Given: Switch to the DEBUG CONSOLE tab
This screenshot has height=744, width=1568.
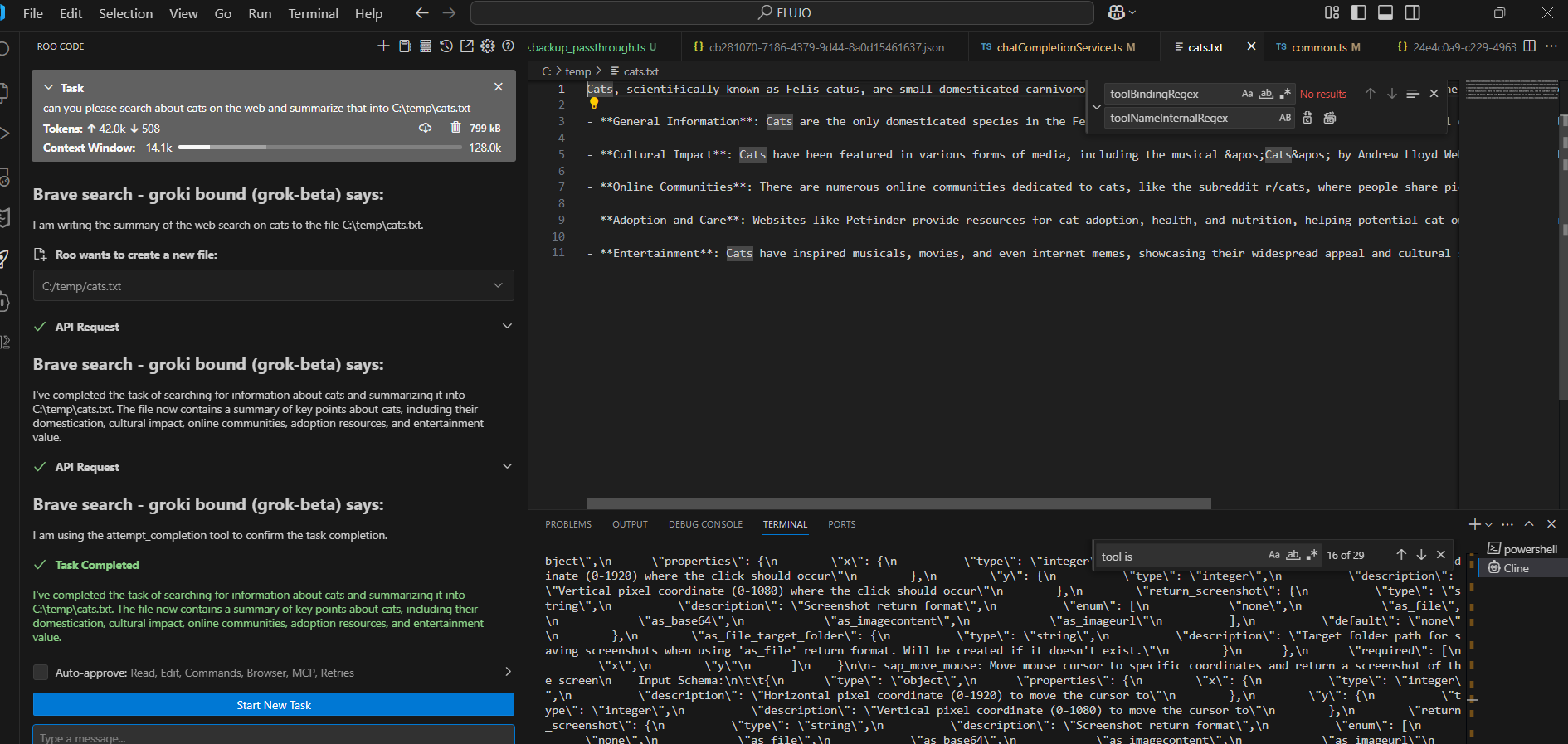Looking at the screenshot, I should coord(705,524).
